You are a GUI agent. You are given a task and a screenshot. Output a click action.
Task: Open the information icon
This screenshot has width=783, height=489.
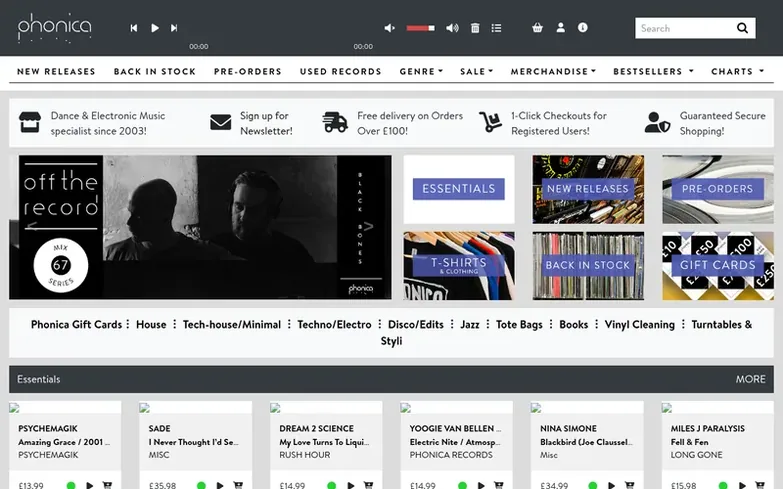coord(583,27)
